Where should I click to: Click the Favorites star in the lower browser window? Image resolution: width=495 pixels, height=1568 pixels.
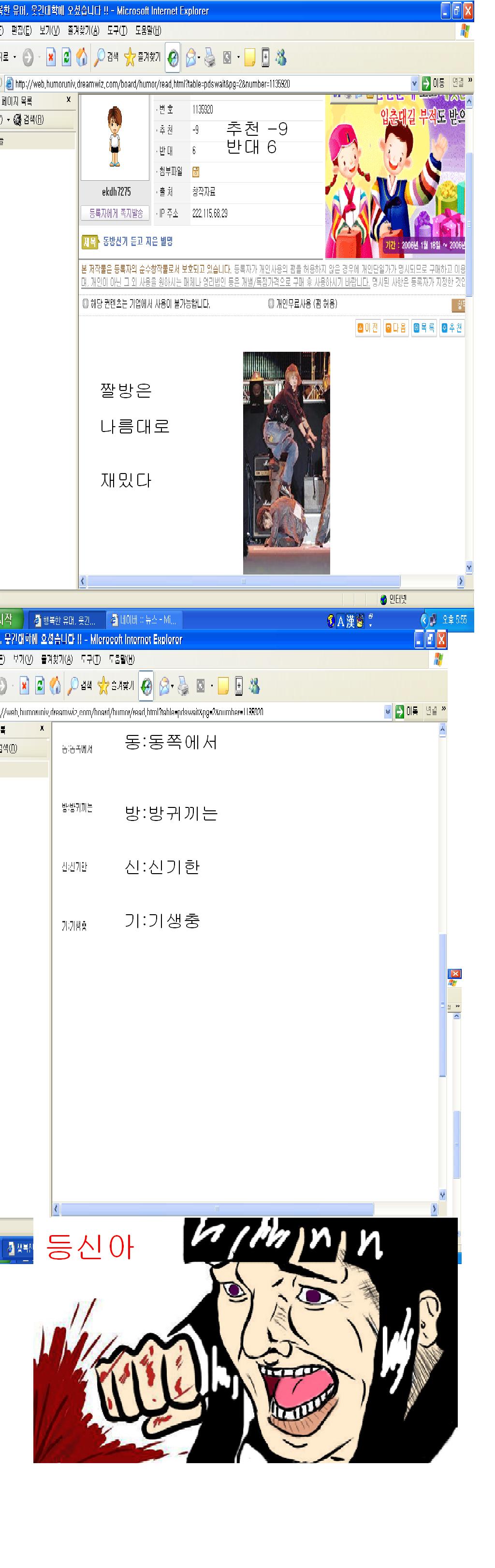point(103,686)
